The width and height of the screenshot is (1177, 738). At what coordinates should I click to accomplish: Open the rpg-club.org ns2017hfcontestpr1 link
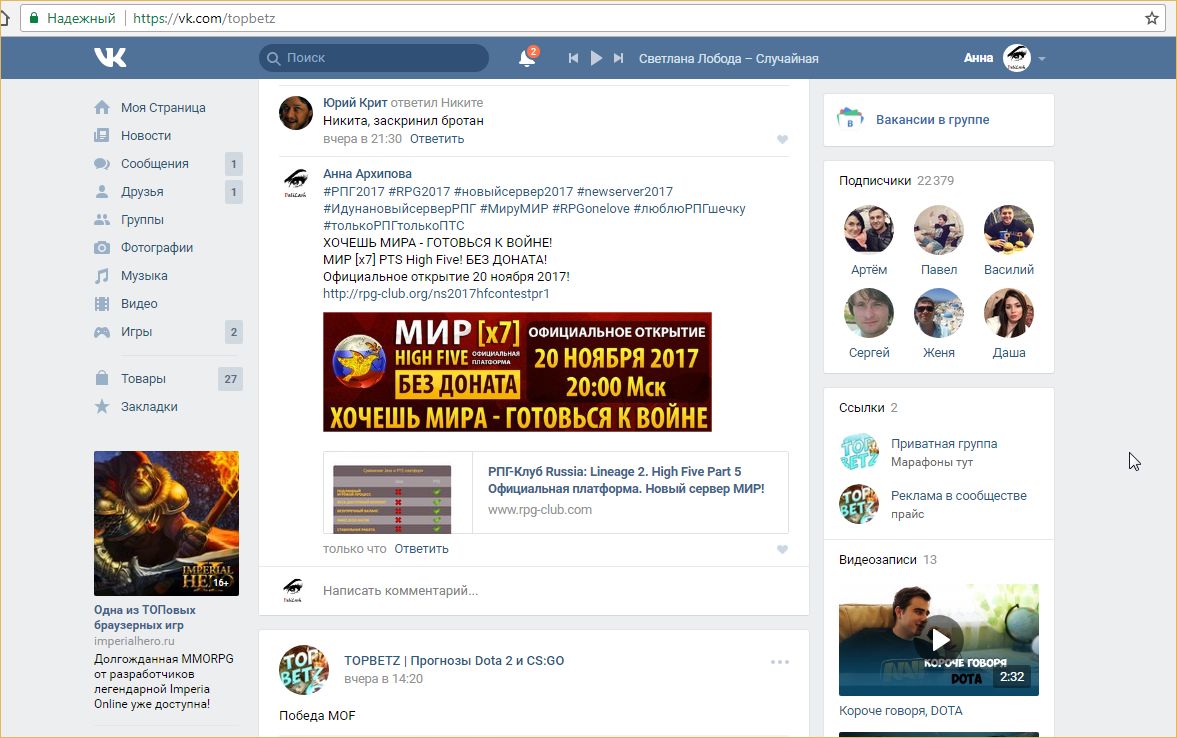coord(436,294)
